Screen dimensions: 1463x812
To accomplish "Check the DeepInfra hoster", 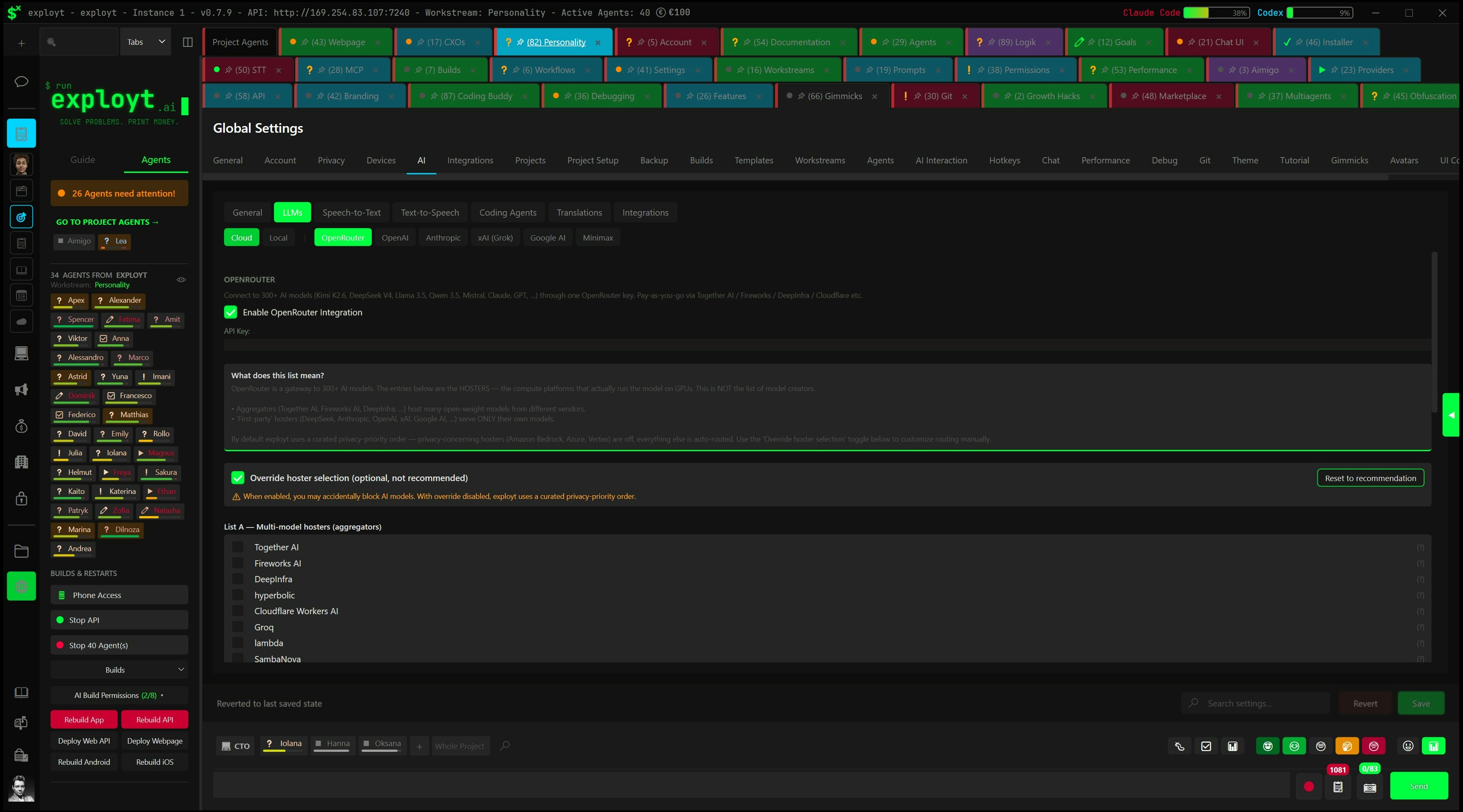I will [238, 579].
